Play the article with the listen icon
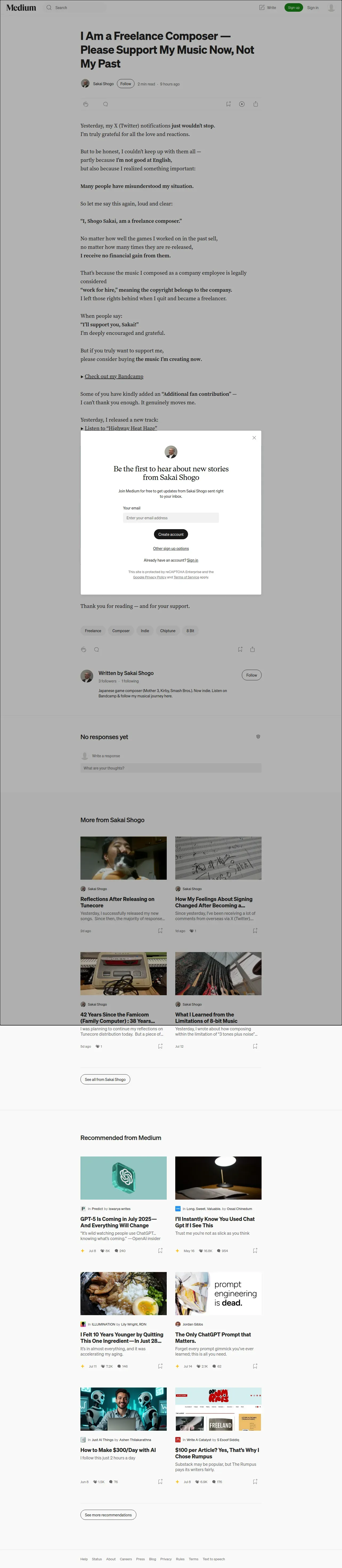This screenshot has width=342, height=1568. pos(242,104)
